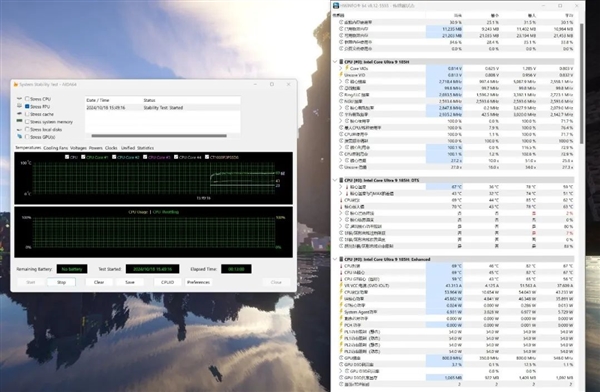600x392 pixels.
Task: Collapse the CPU DTS sensor section
Action: click(335, 180)
